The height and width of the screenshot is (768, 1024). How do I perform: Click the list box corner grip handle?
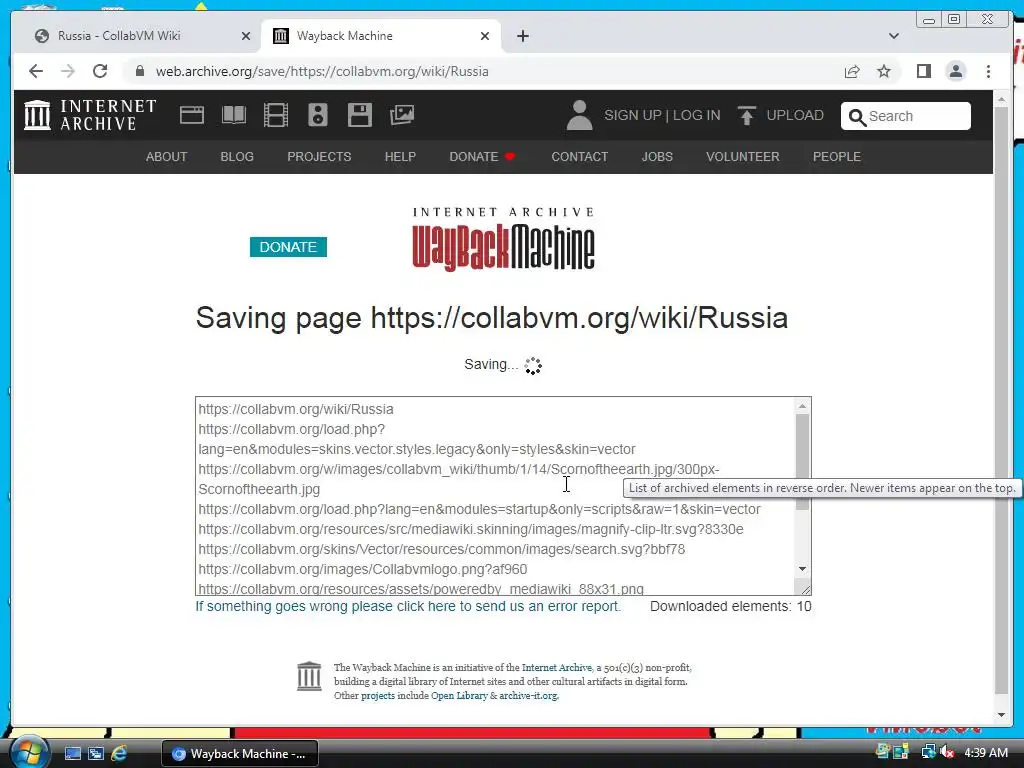(805, 588)
